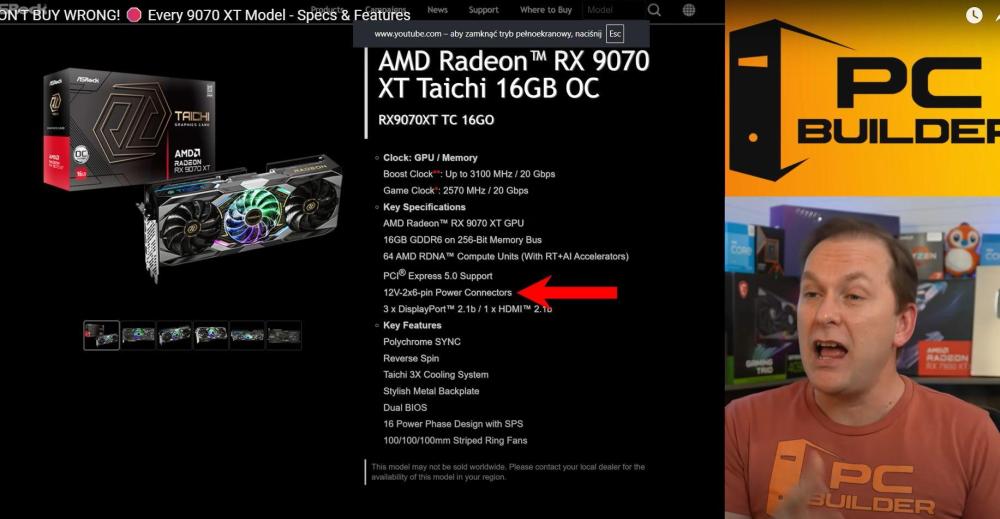Click the Watch Later clock icon
Viewport: 1000px width, 519px height.
point(974,15)
